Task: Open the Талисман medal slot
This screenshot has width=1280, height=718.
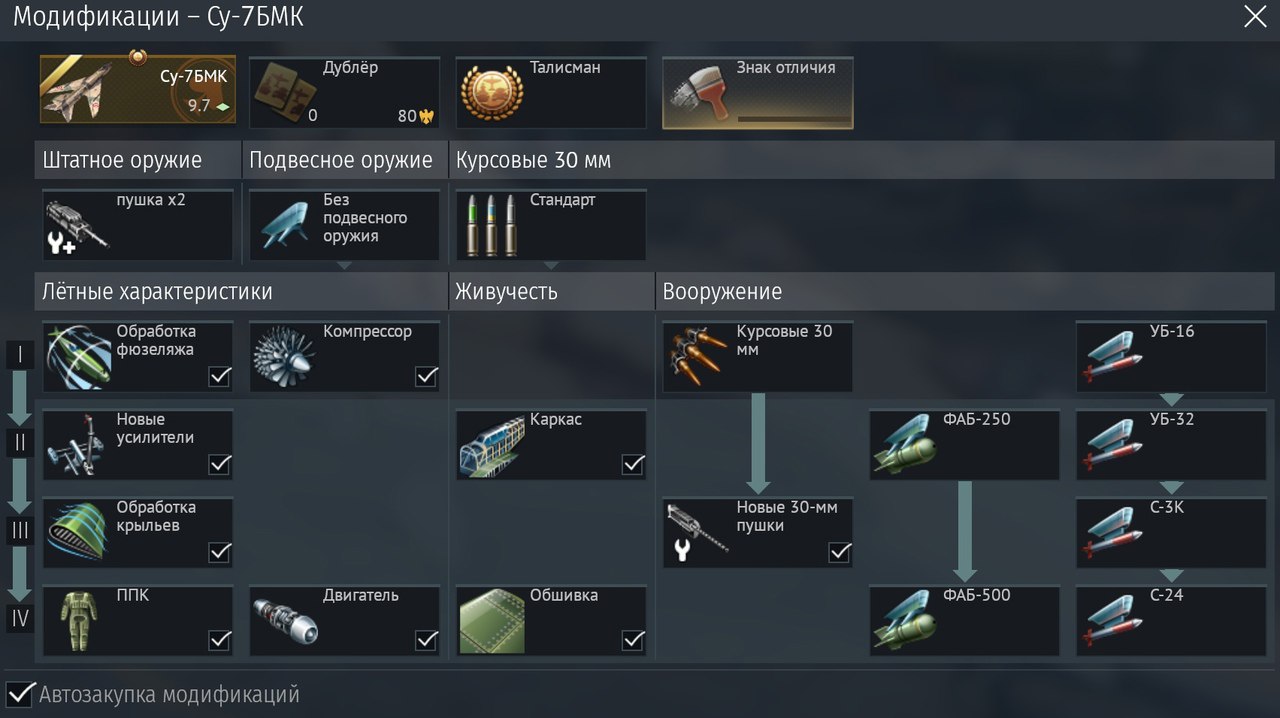Action: (551, 92)
